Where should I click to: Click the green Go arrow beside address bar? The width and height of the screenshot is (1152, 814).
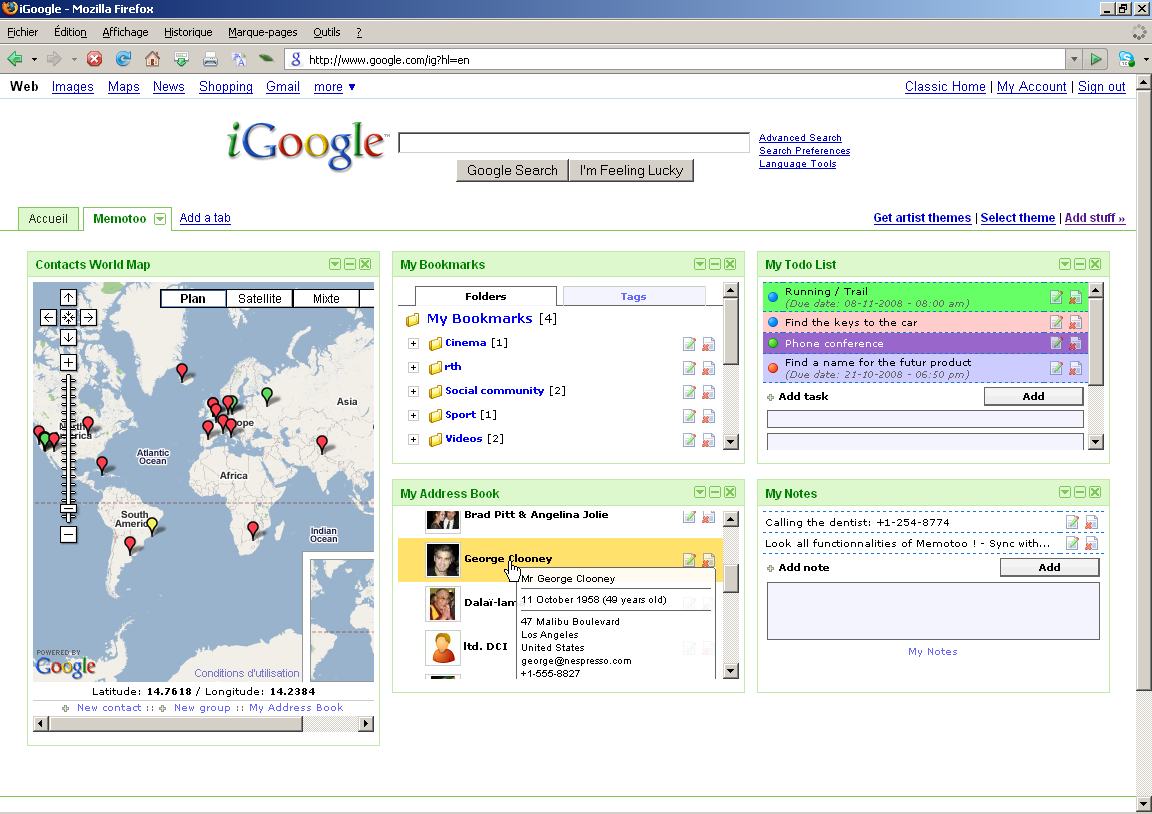click(x=1095, y=59)
